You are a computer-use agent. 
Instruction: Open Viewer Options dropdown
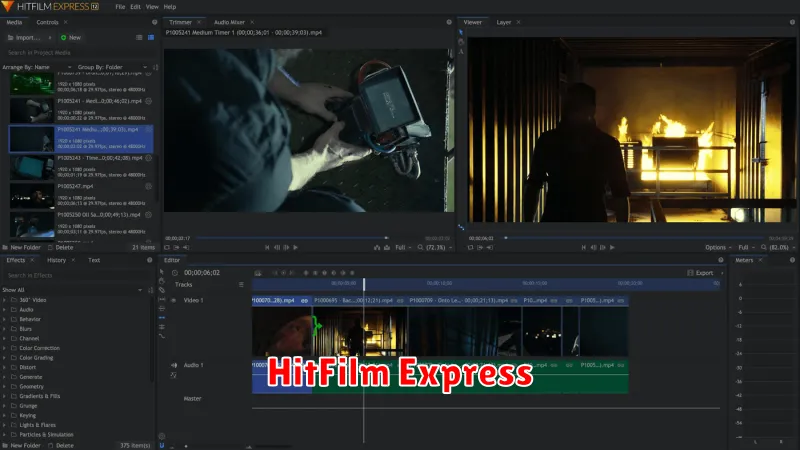pyautogui.click(x=718, y=247)
